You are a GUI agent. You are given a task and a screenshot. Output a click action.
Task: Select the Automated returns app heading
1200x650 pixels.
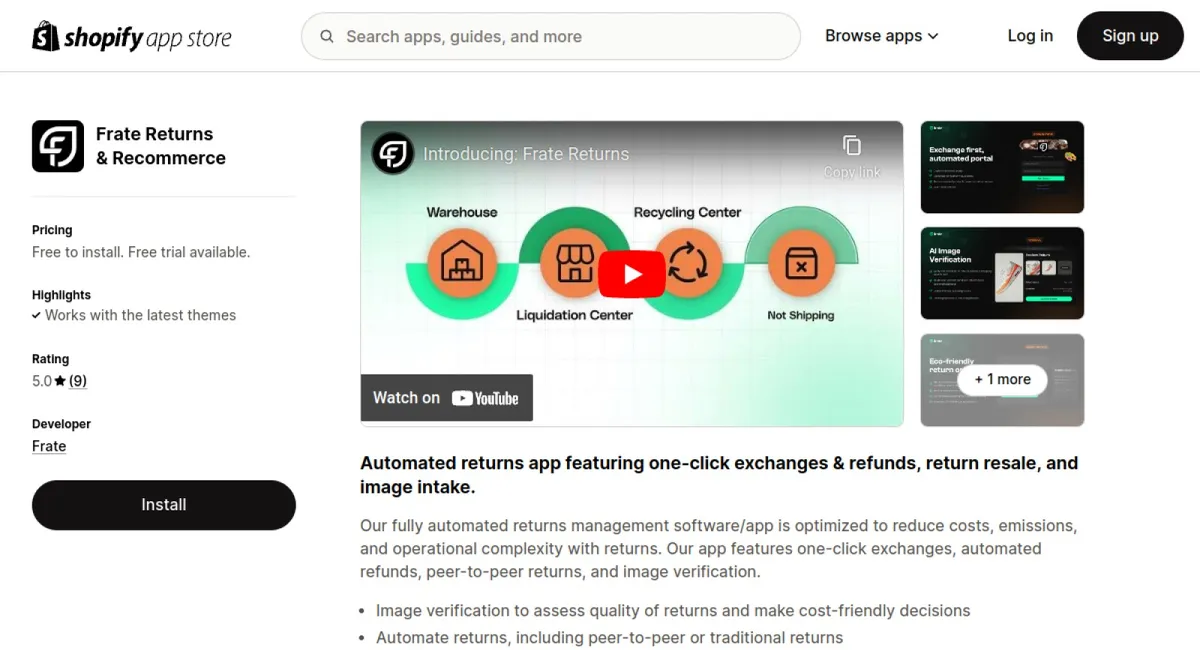pos(719,475)
